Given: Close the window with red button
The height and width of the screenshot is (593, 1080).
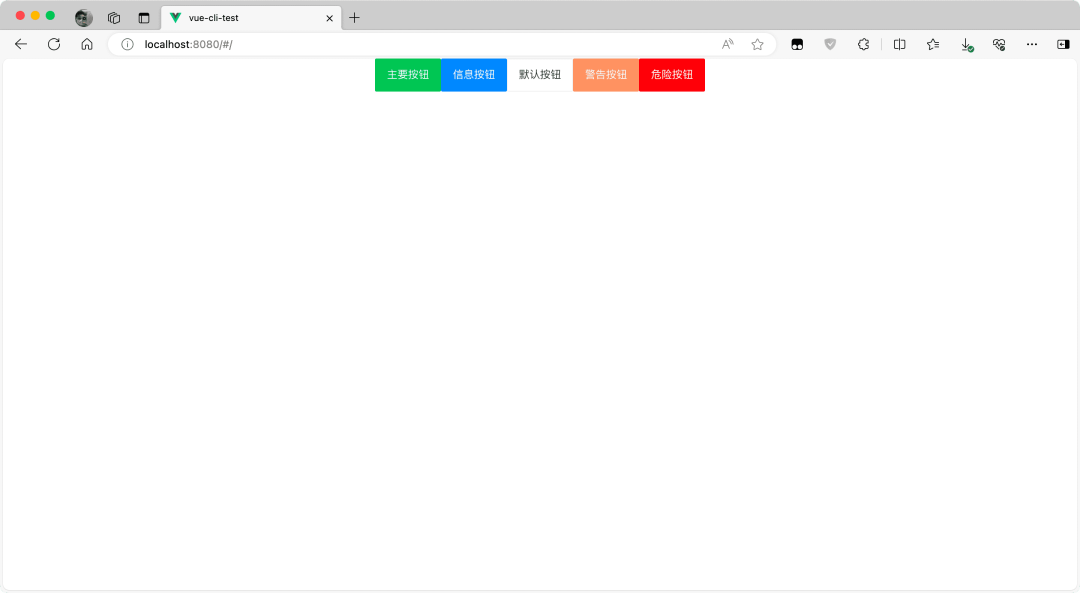Looking at the screenshot, I should tap(20, 15).
